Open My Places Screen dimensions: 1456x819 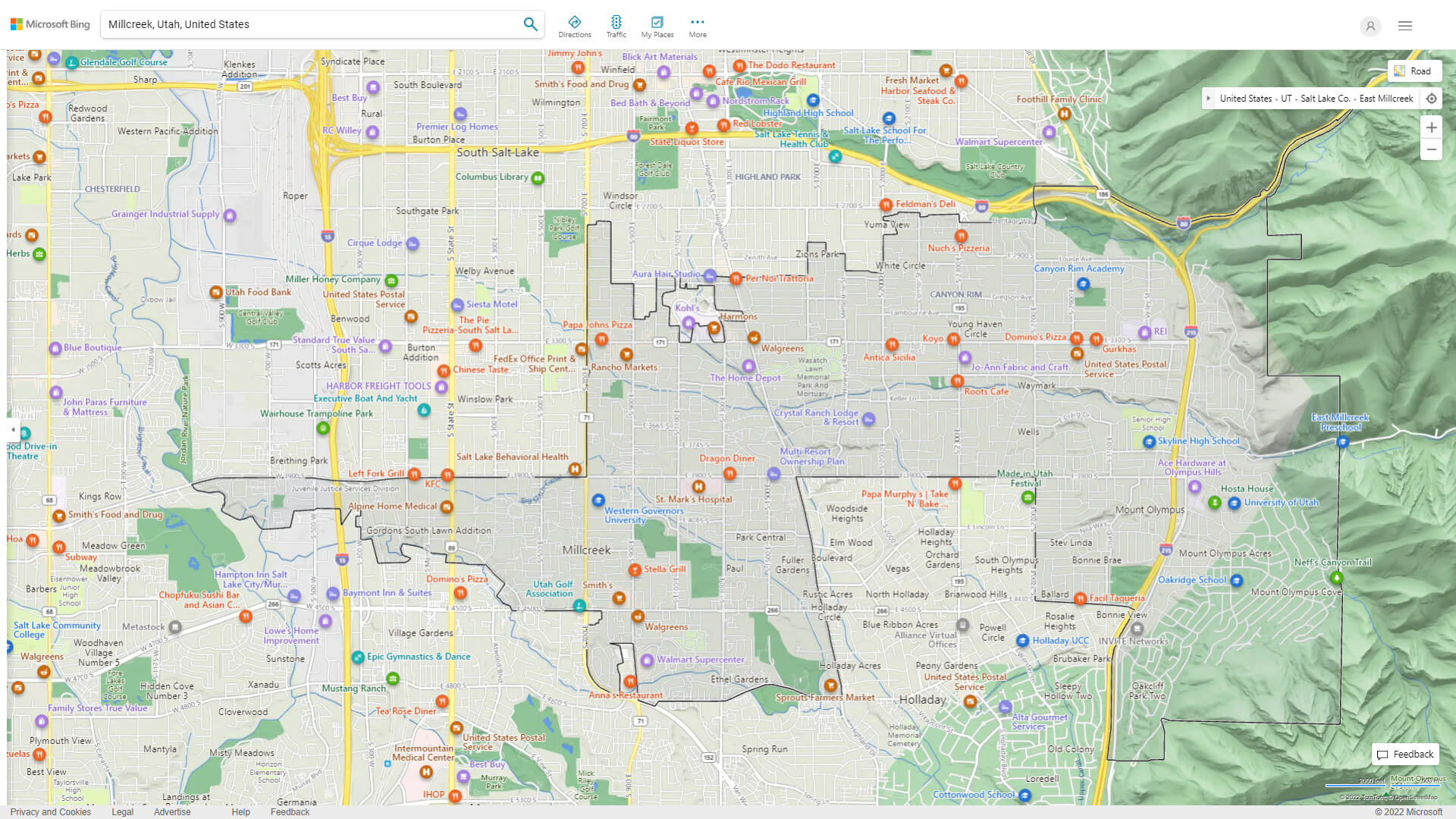pos(657,25)
